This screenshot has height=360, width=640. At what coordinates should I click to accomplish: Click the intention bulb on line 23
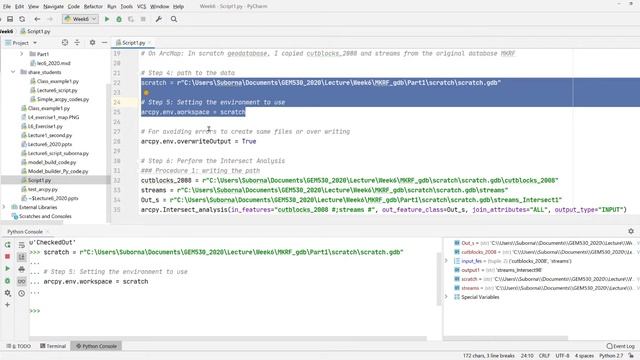coord(146,93)
